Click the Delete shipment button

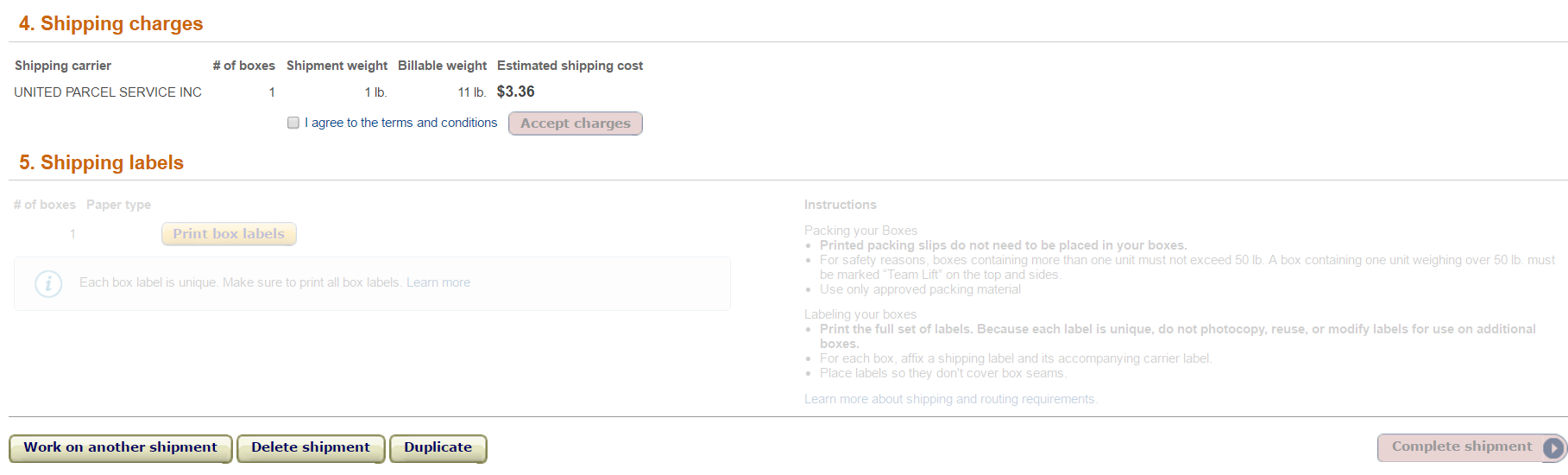pos(311,448)
